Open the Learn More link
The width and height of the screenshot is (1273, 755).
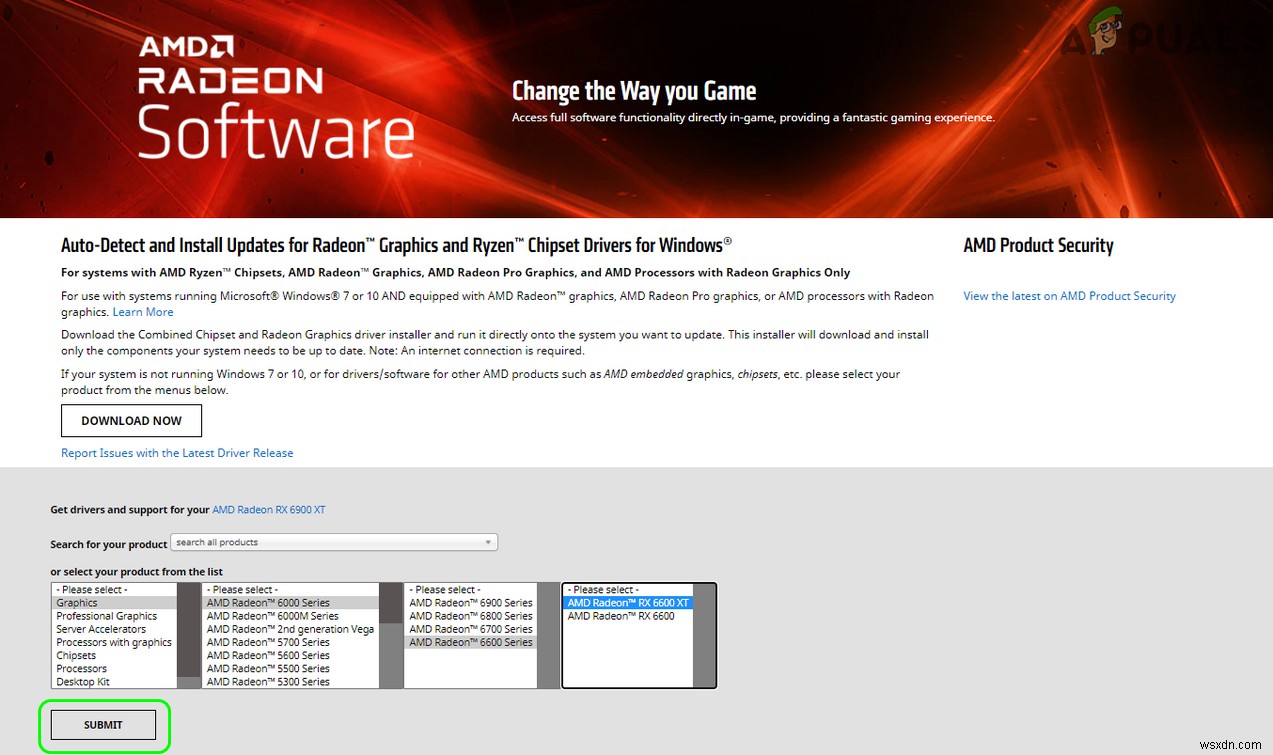142,311
